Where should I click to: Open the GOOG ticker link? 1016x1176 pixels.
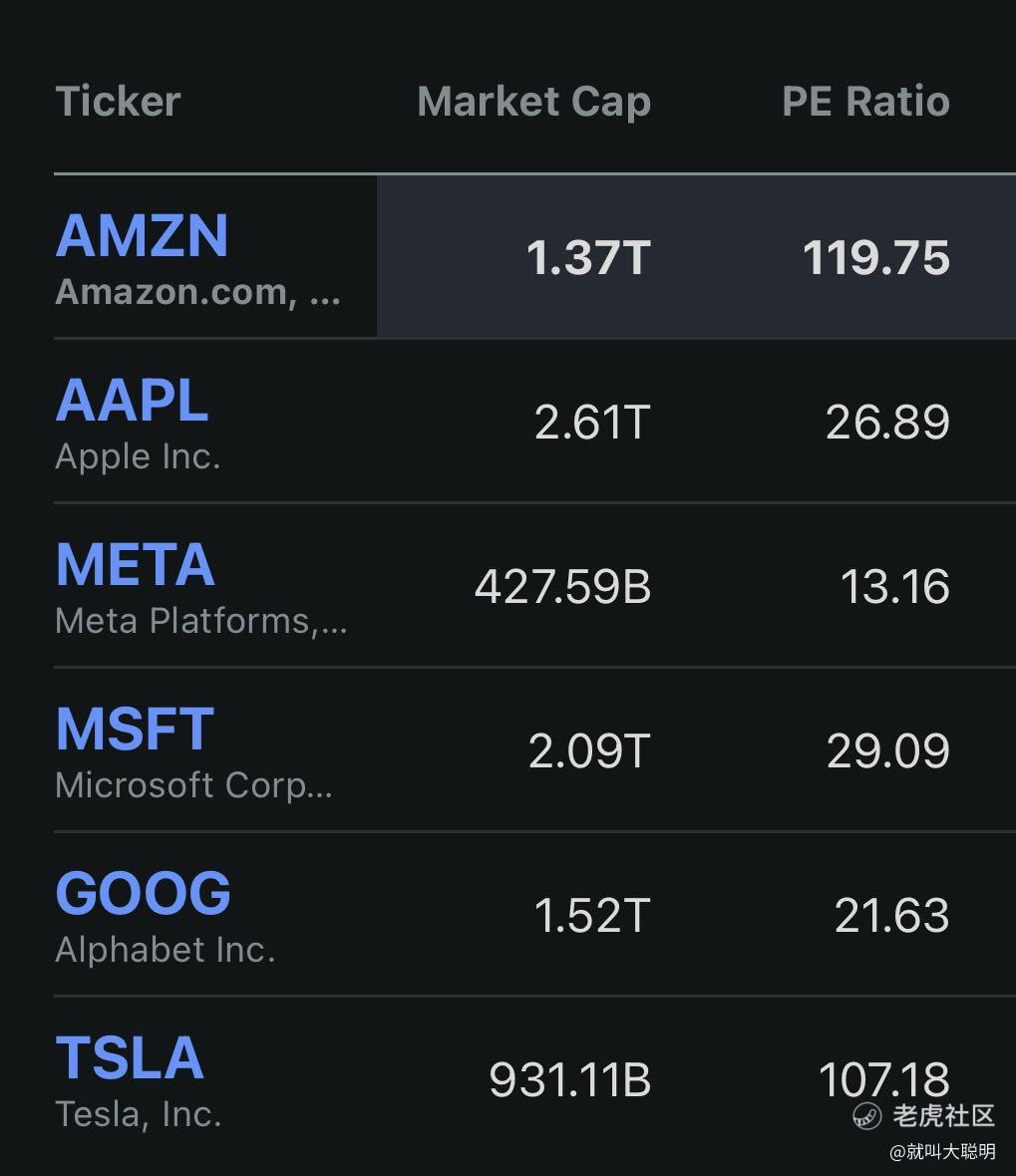click(x=144, y=893)
